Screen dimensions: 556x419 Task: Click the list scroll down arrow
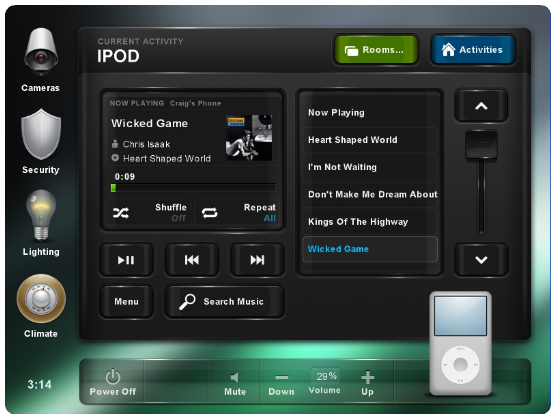click(481, 260)
